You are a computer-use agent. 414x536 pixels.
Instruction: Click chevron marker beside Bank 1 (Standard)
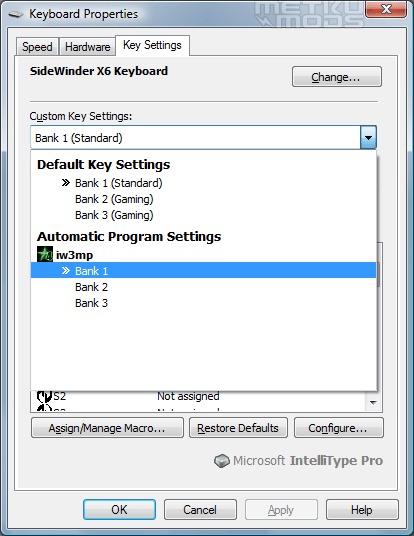(66, 183)
